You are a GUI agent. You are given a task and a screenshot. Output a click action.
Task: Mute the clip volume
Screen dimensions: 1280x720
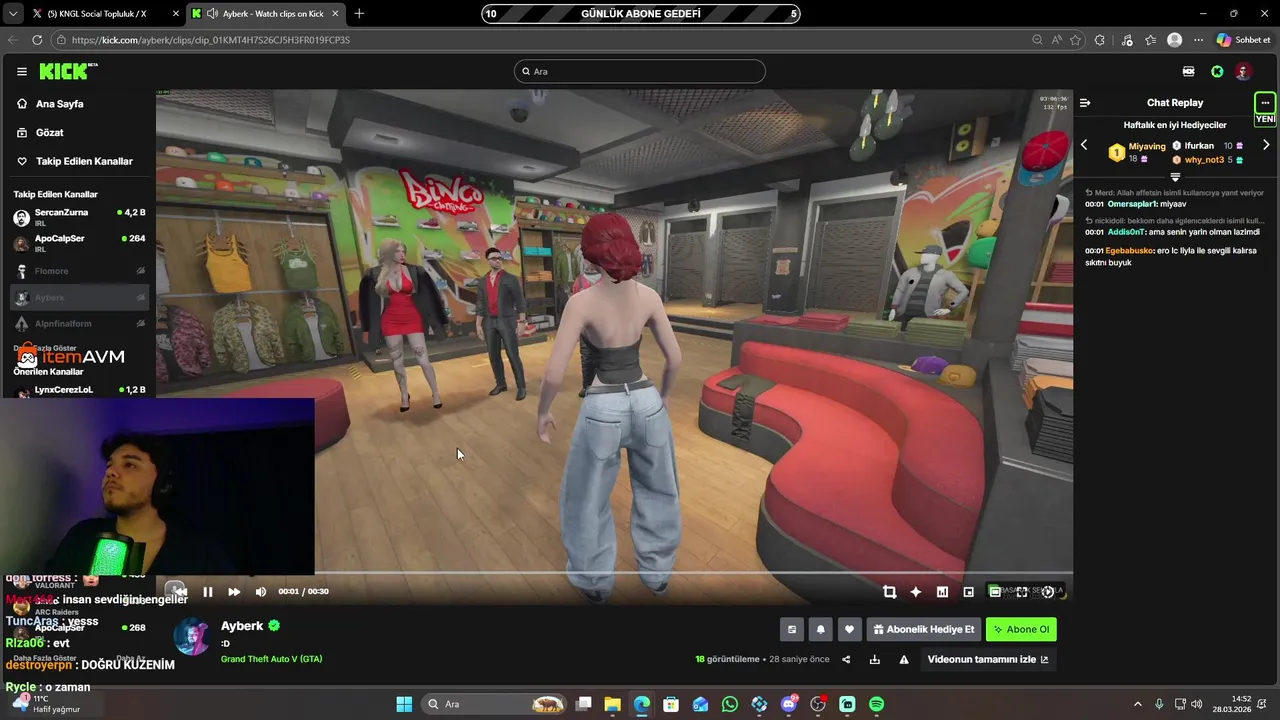point(261,592)
